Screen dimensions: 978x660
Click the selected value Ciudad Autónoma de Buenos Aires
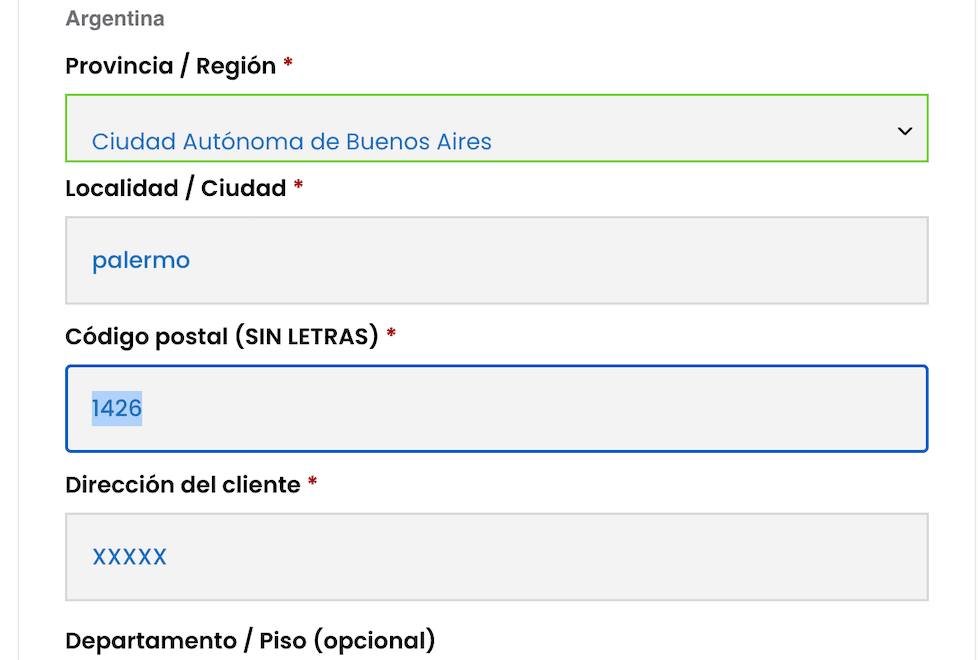click(x=292, y=141)
